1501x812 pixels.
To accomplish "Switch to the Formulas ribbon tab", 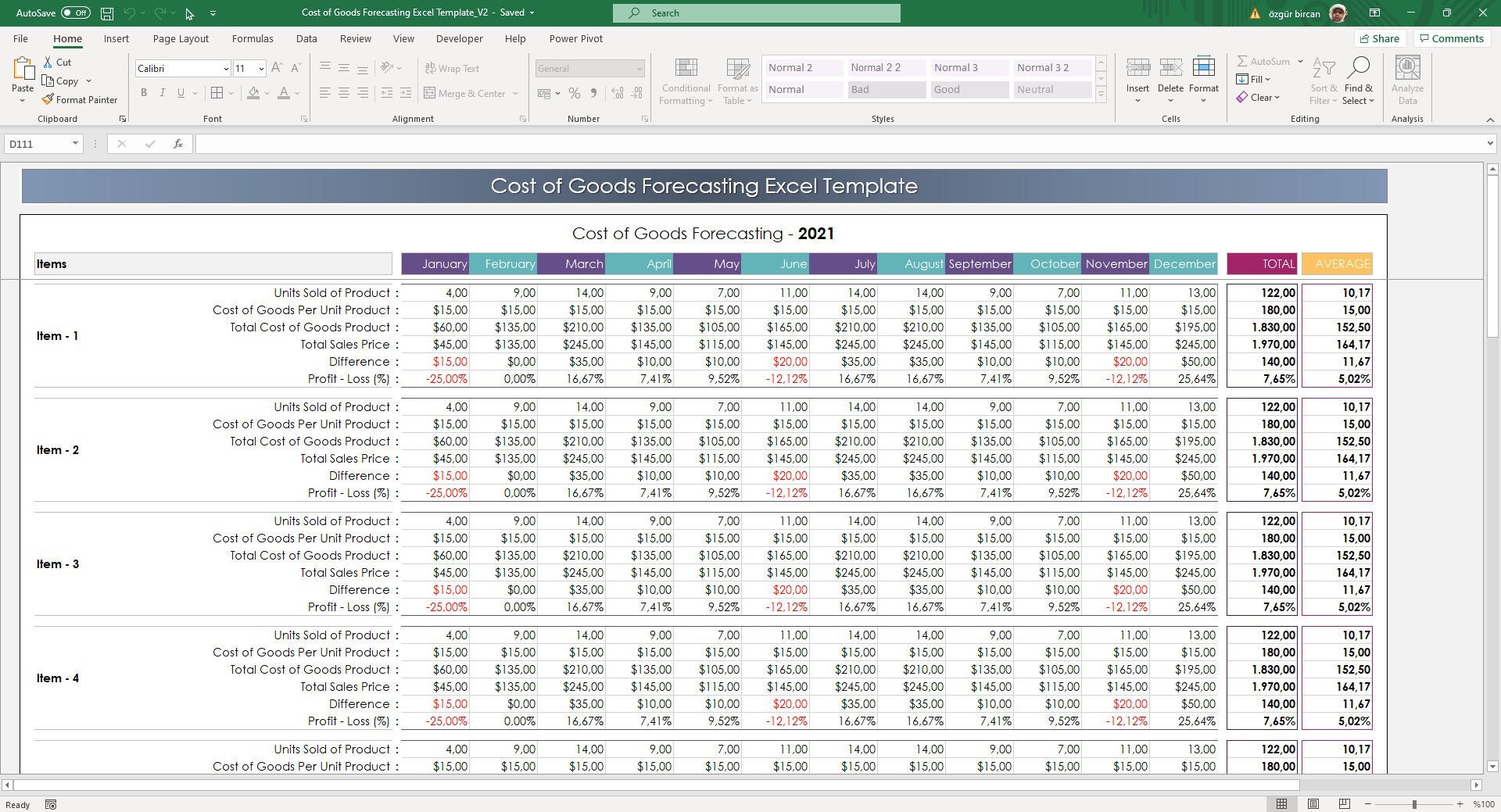I will [x=252, y=38].
